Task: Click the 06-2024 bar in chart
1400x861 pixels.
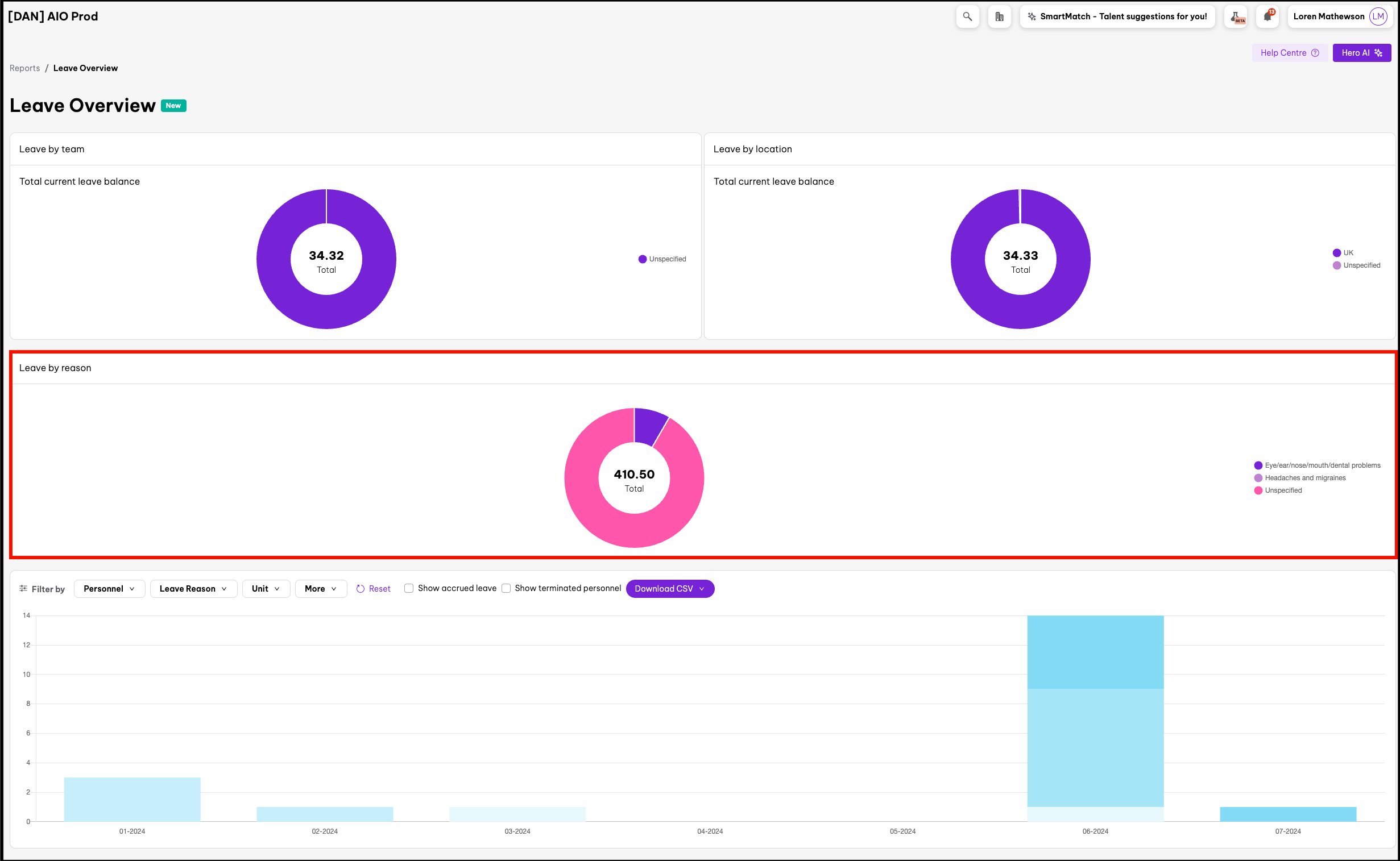Action: click(x=1095, y=717)
